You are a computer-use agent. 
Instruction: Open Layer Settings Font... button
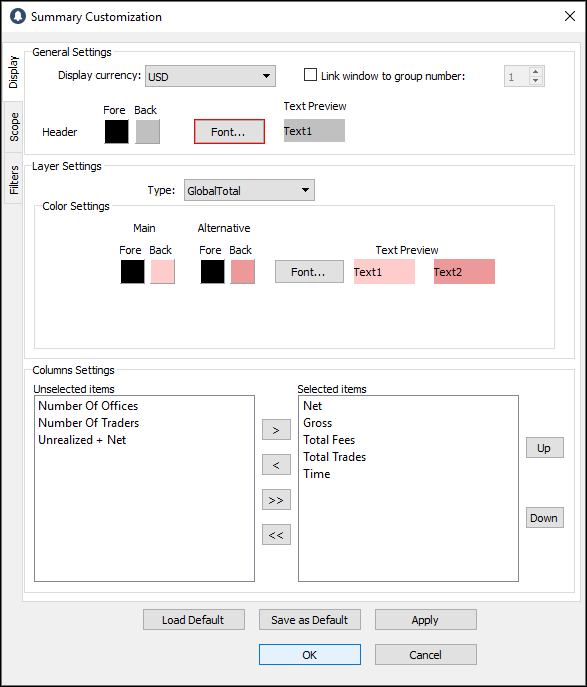point(309,272)
